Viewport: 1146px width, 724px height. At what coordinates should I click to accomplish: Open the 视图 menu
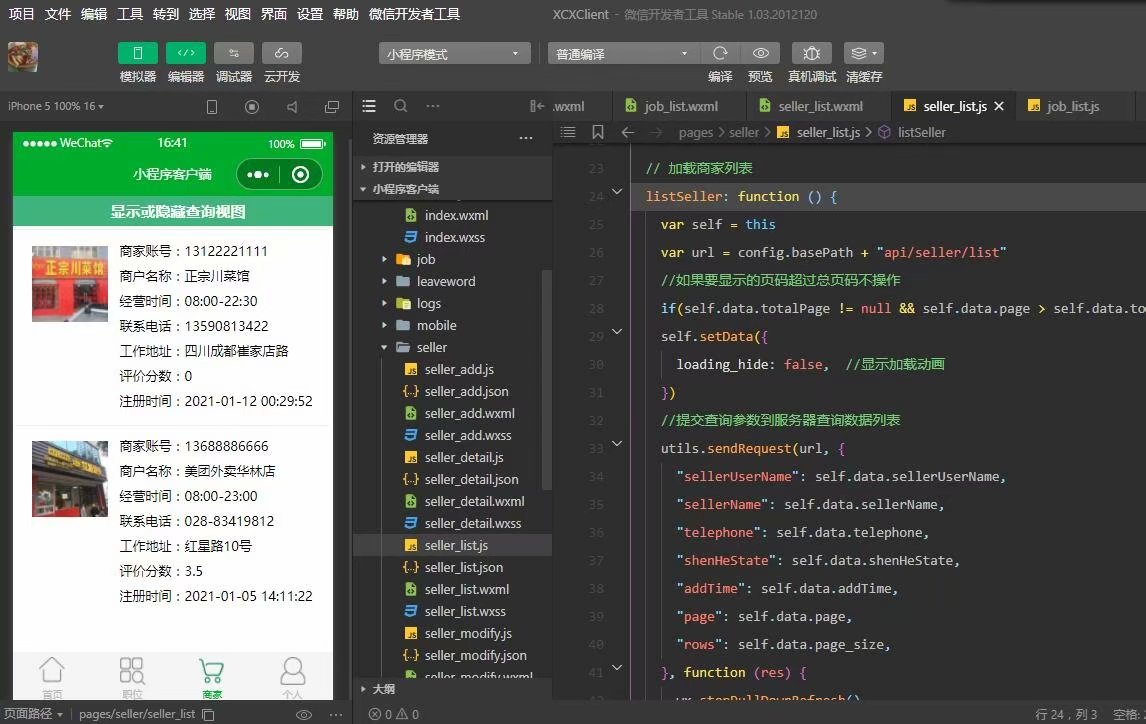coord(238,14)
